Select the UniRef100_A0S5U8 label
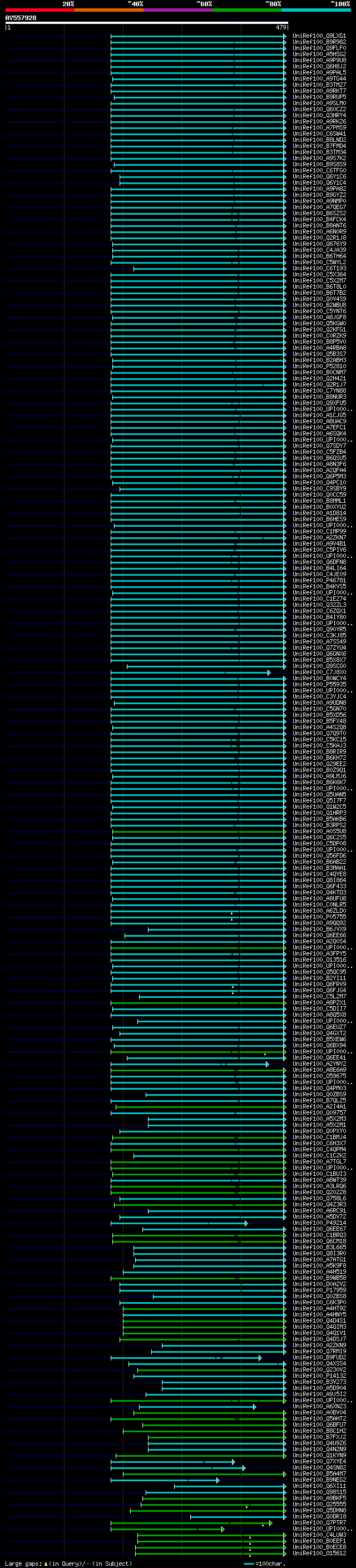The image size is (356, 1568). 319,831
